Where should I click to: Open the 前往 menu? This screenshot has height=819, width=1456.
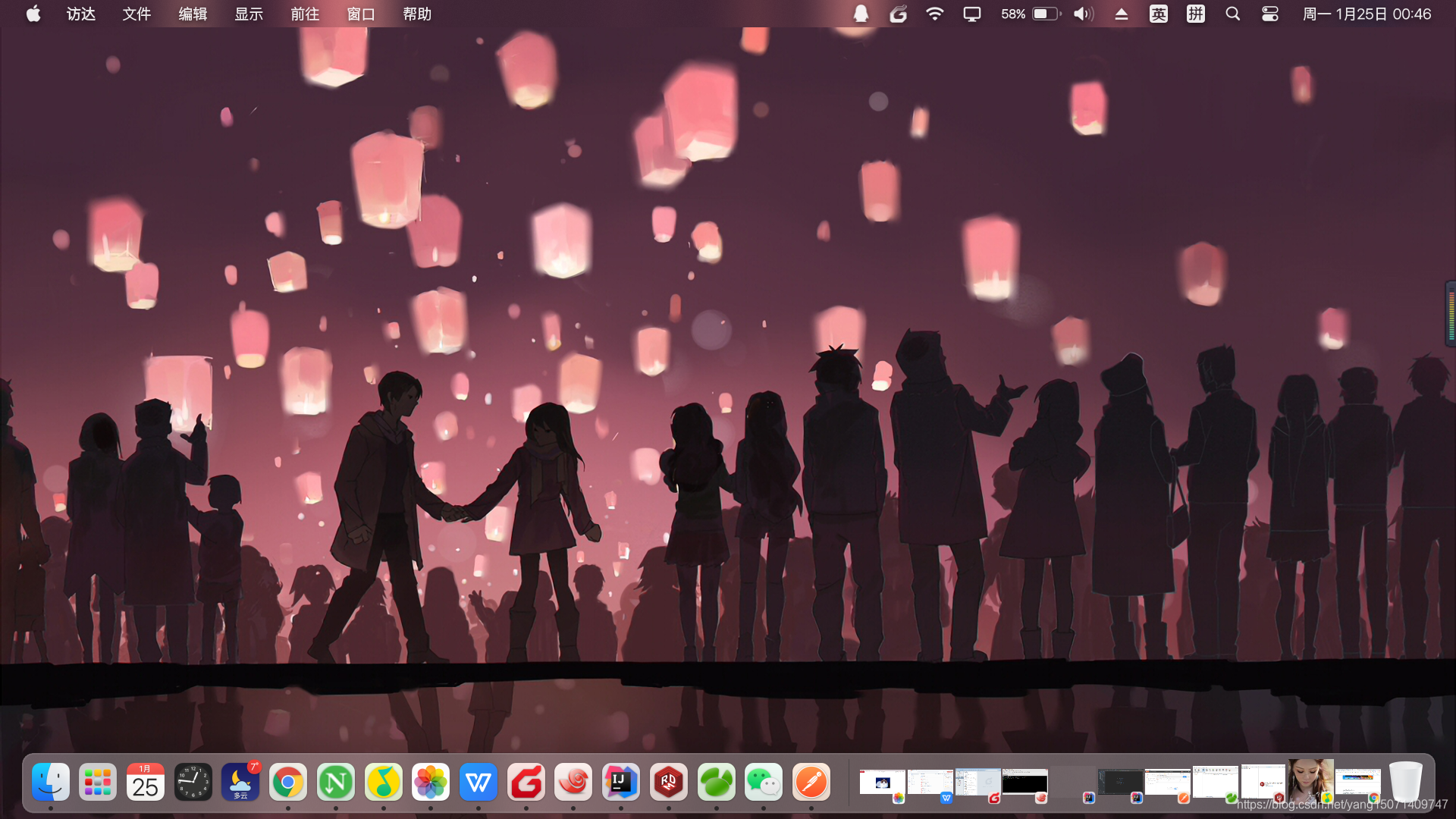pyautogui.click(x=305, y=14)
